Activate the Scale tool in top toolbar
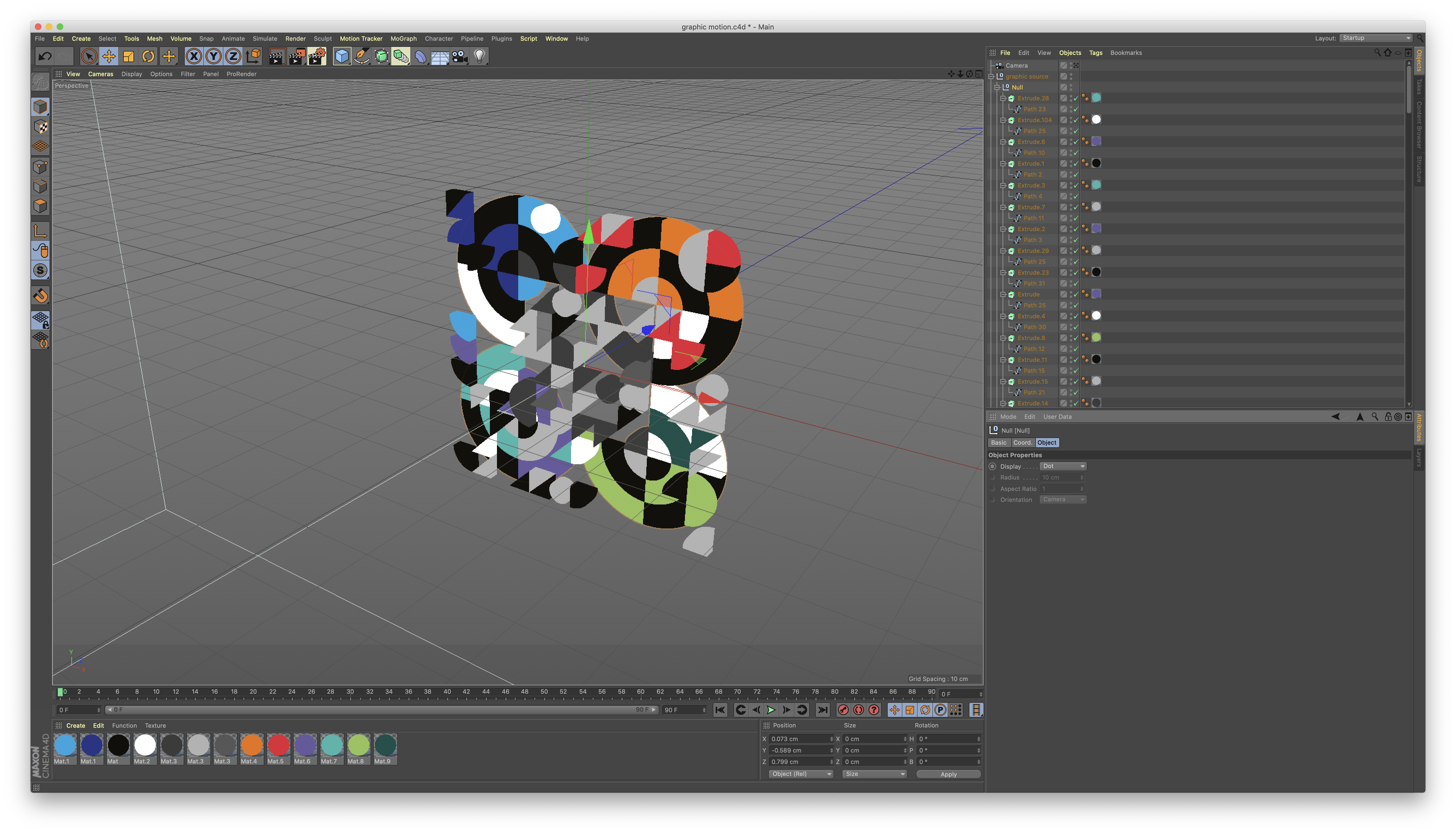1456x833 pixels. 129,56
